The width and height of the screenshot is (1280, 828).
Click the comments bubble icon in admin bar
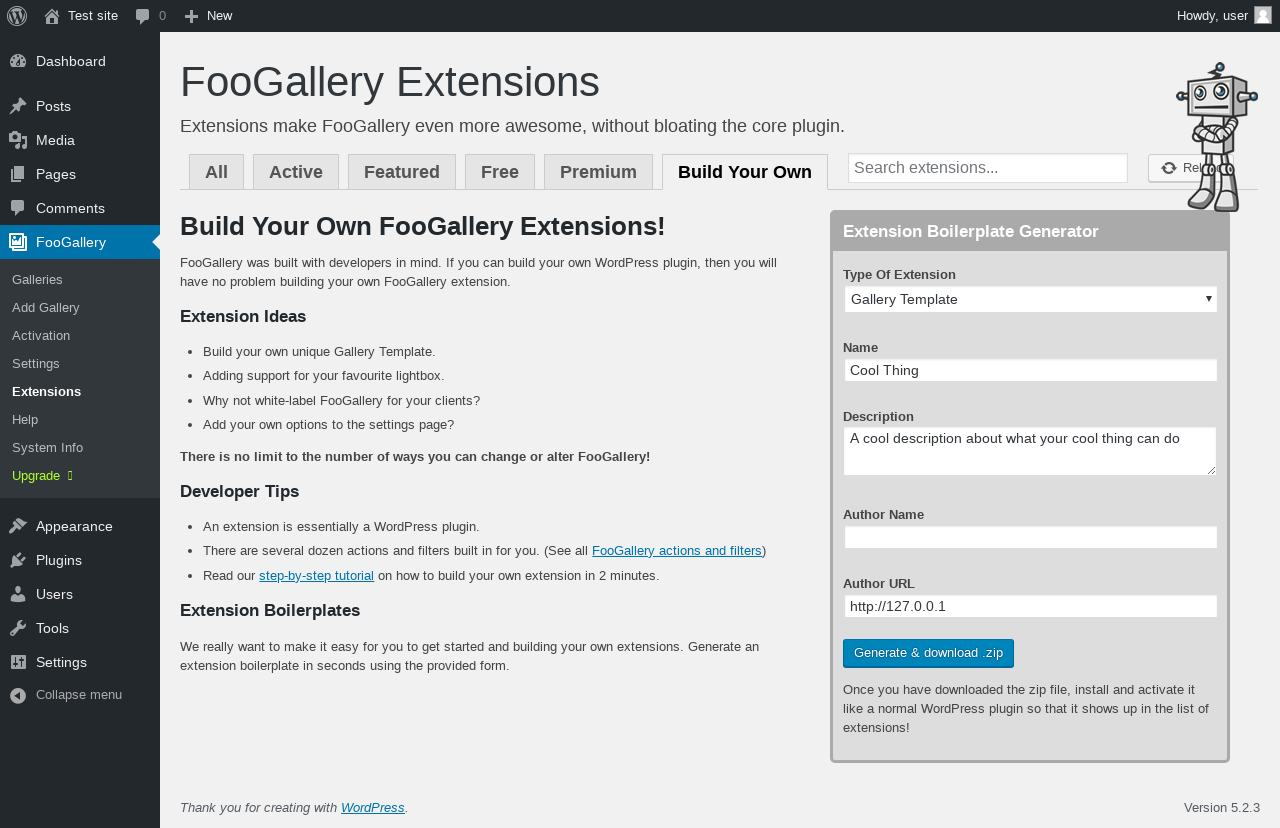143,16
